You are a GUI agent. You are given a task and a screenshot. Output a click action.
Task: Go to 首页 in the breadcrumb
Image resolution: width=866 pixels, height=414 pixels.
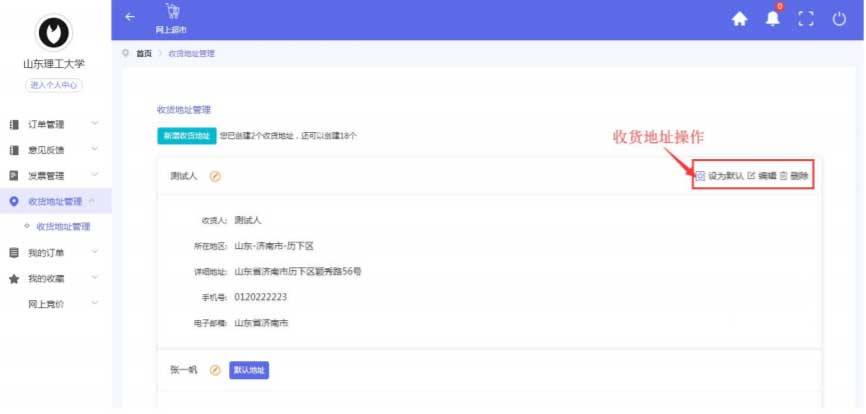144,53
